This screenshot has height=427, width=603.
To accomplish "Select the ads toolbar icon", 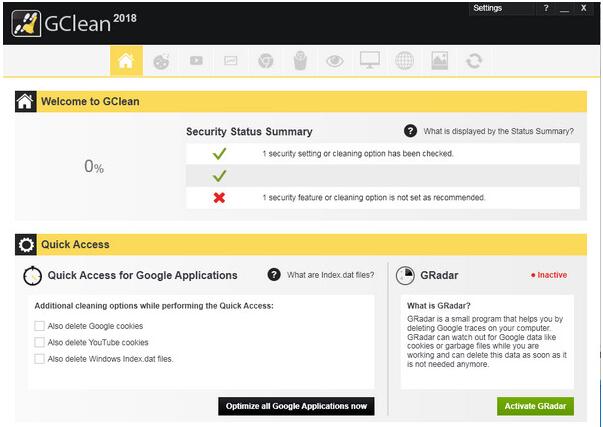I will click(231, 61).
